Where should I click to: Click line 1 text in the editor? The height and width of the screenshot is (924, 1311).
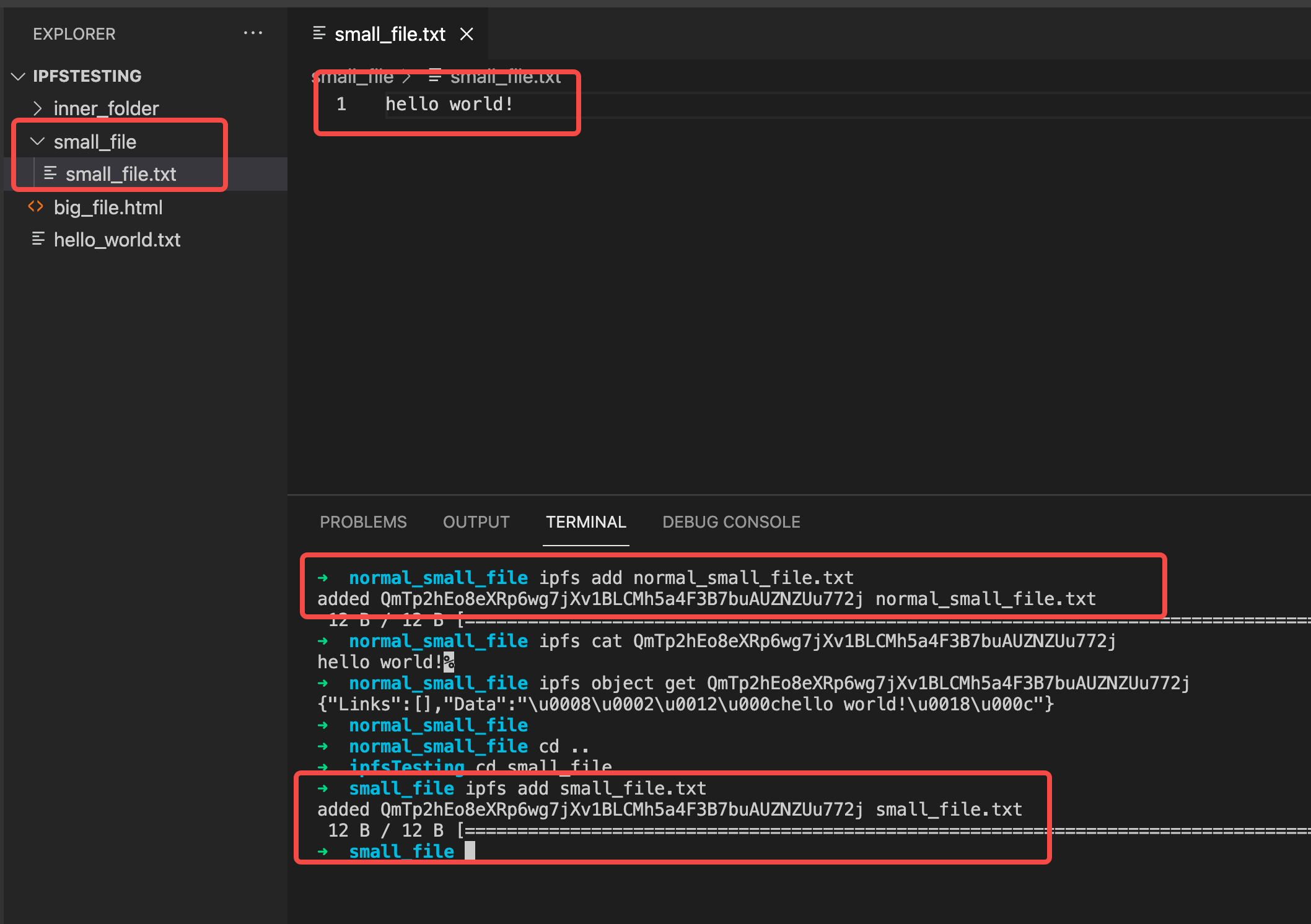point(449,104)
